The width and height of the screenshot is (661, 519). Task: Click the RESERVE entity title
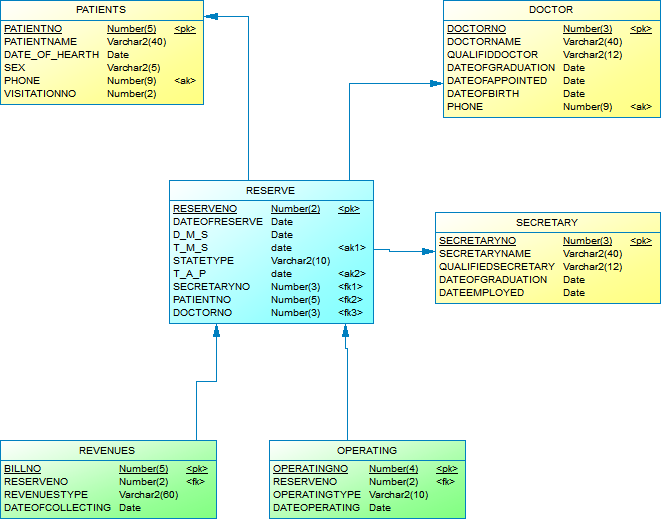tap(270, 190)
